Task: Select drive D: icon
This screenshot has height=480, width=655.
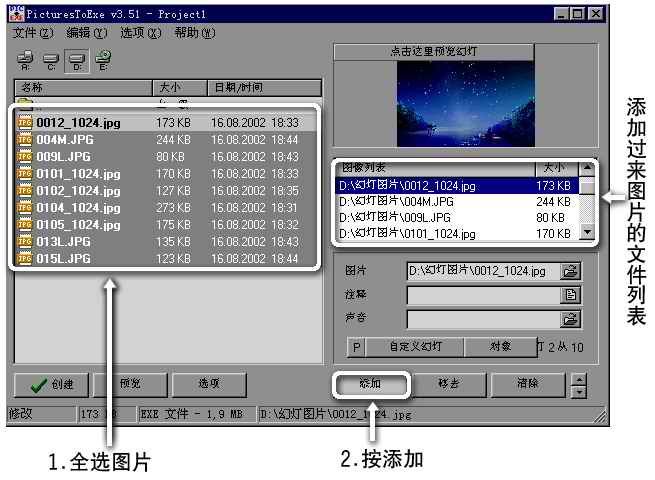Action: coord(77,61)
